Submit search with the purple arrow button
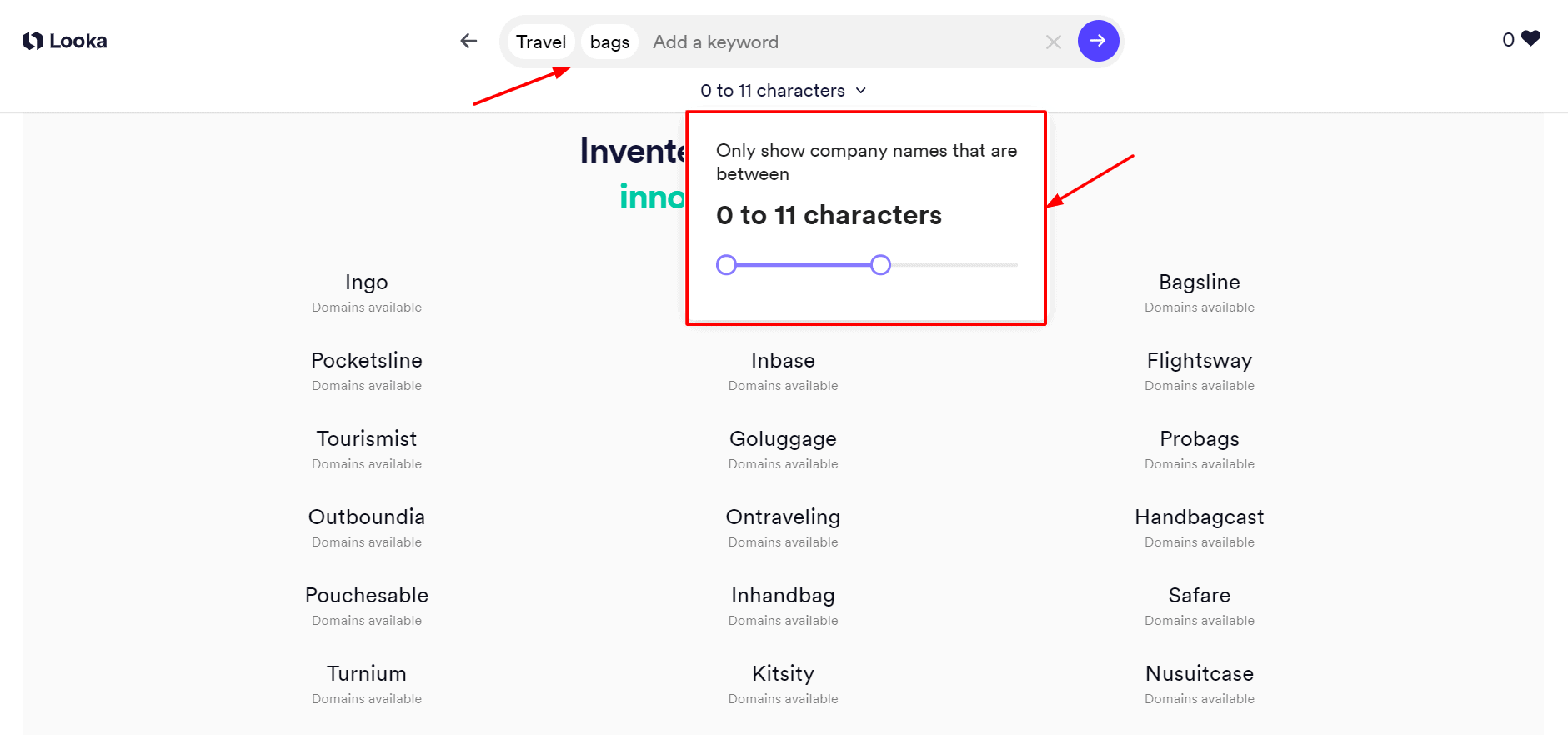This screenshot has width=1568, height=735. 1098,41
